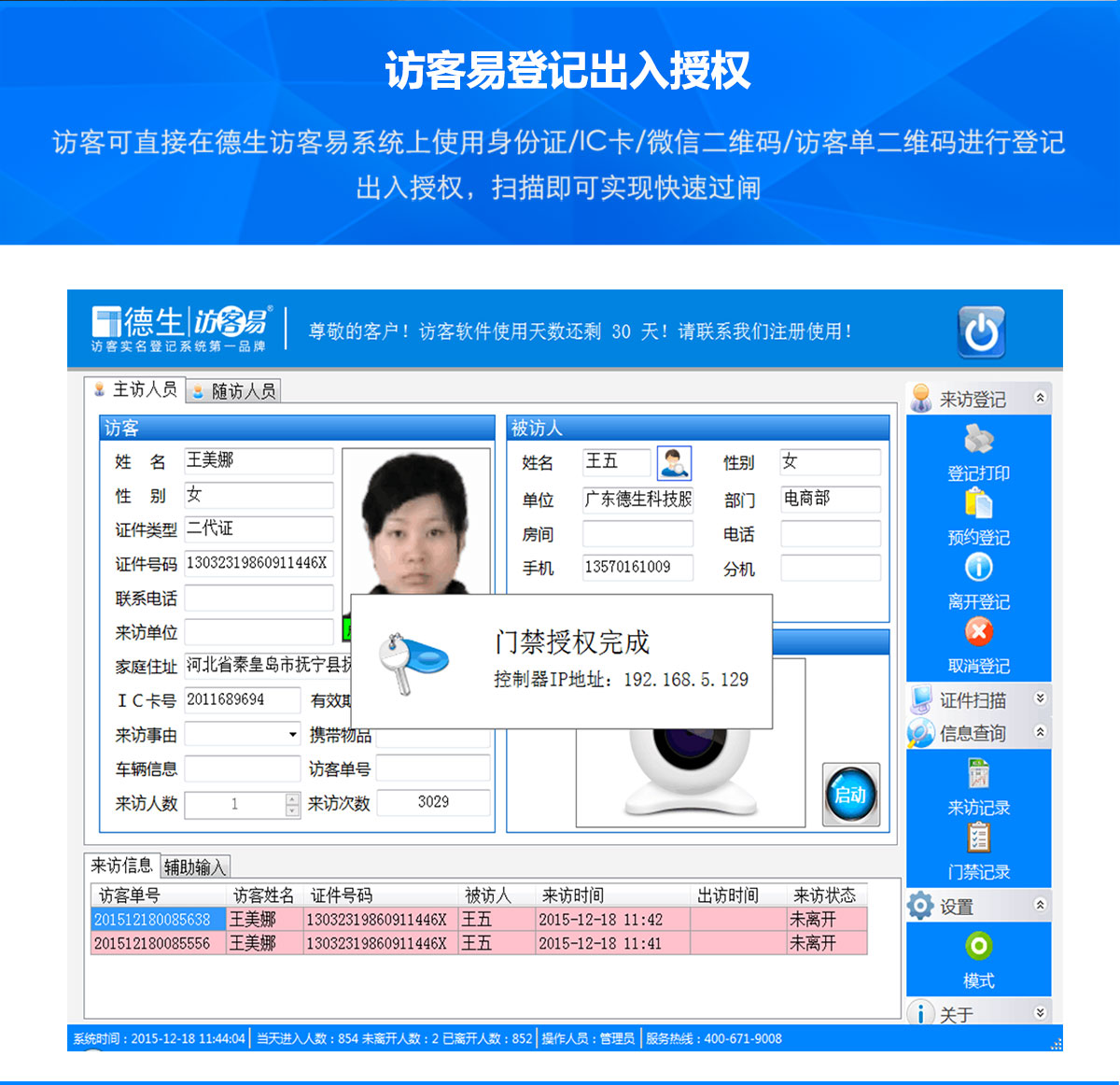Click the 取消登记 cancel registration icon

(x=978, y=632)
